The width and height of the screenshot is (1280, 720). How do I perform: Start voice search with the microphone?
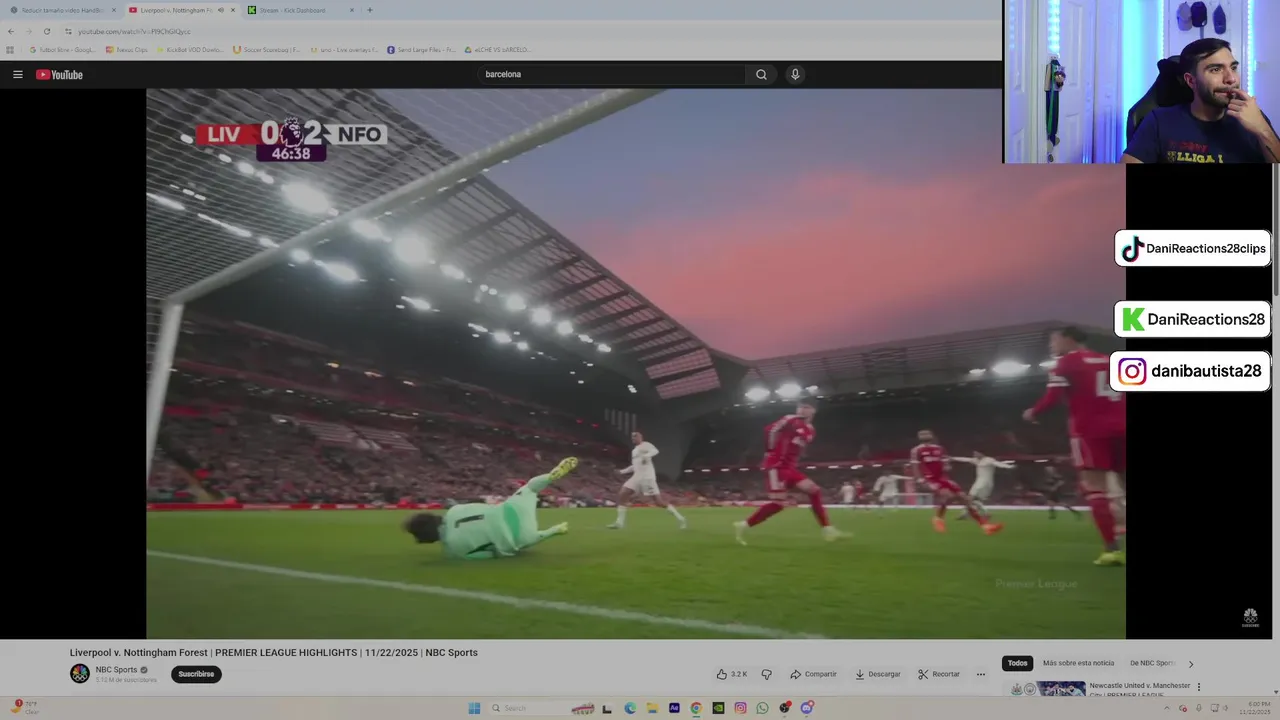pos(795,74)
